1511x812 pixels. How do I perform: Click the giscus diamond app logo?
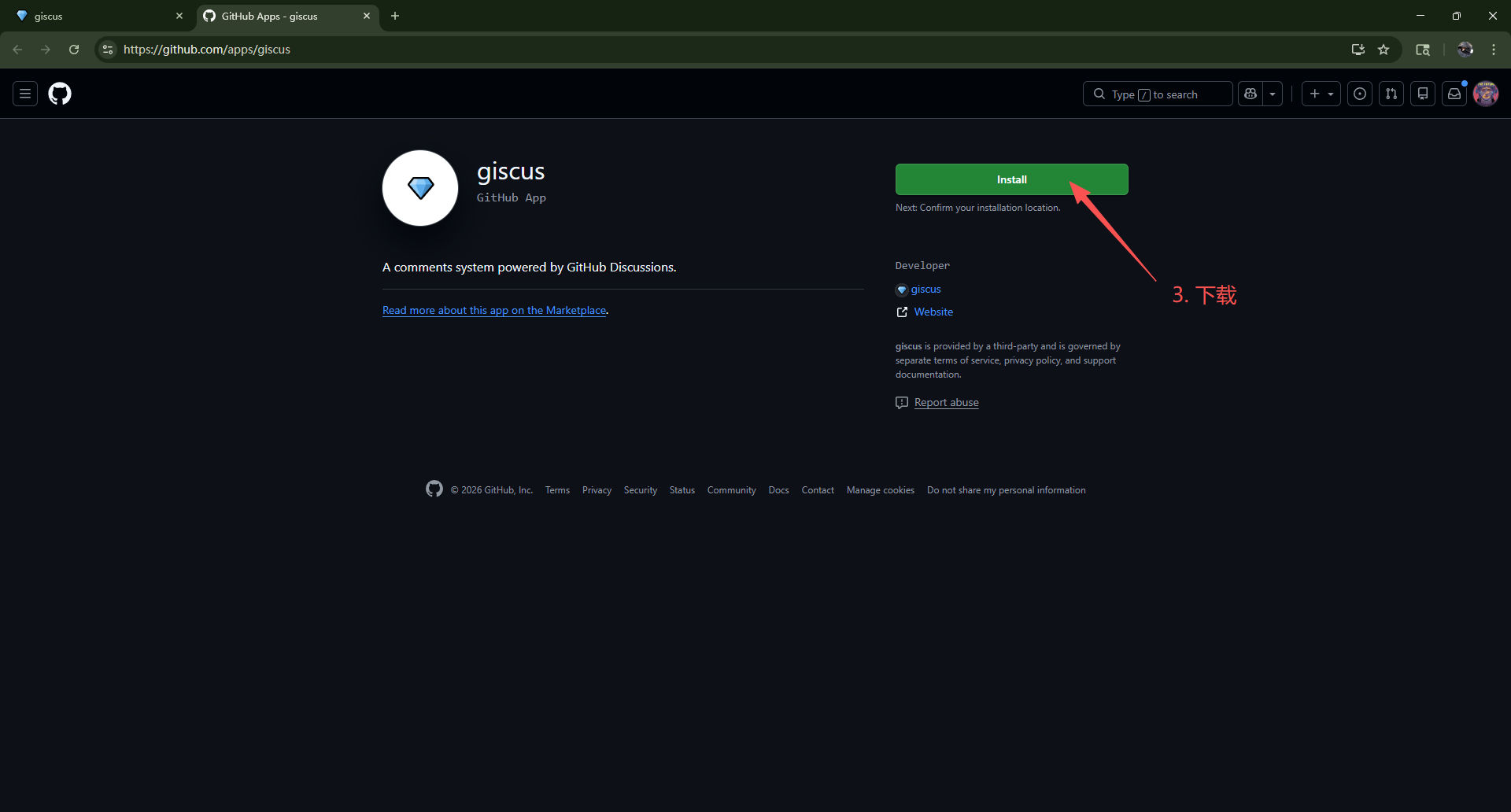coord(420,188)
